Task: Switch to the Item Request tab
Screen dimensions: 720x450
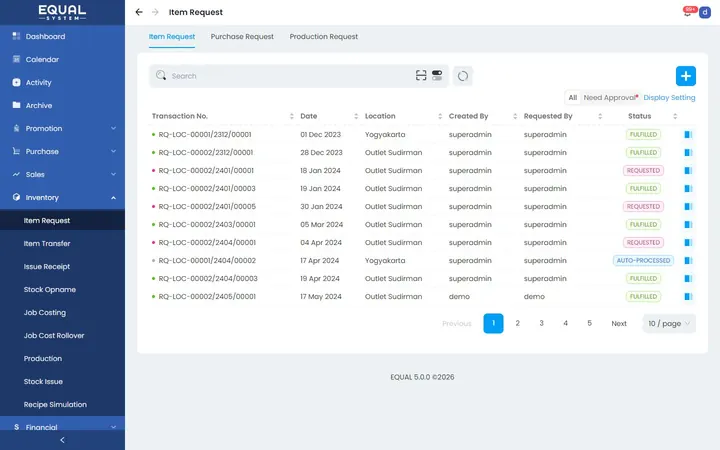Action: [x=172, y=37]
